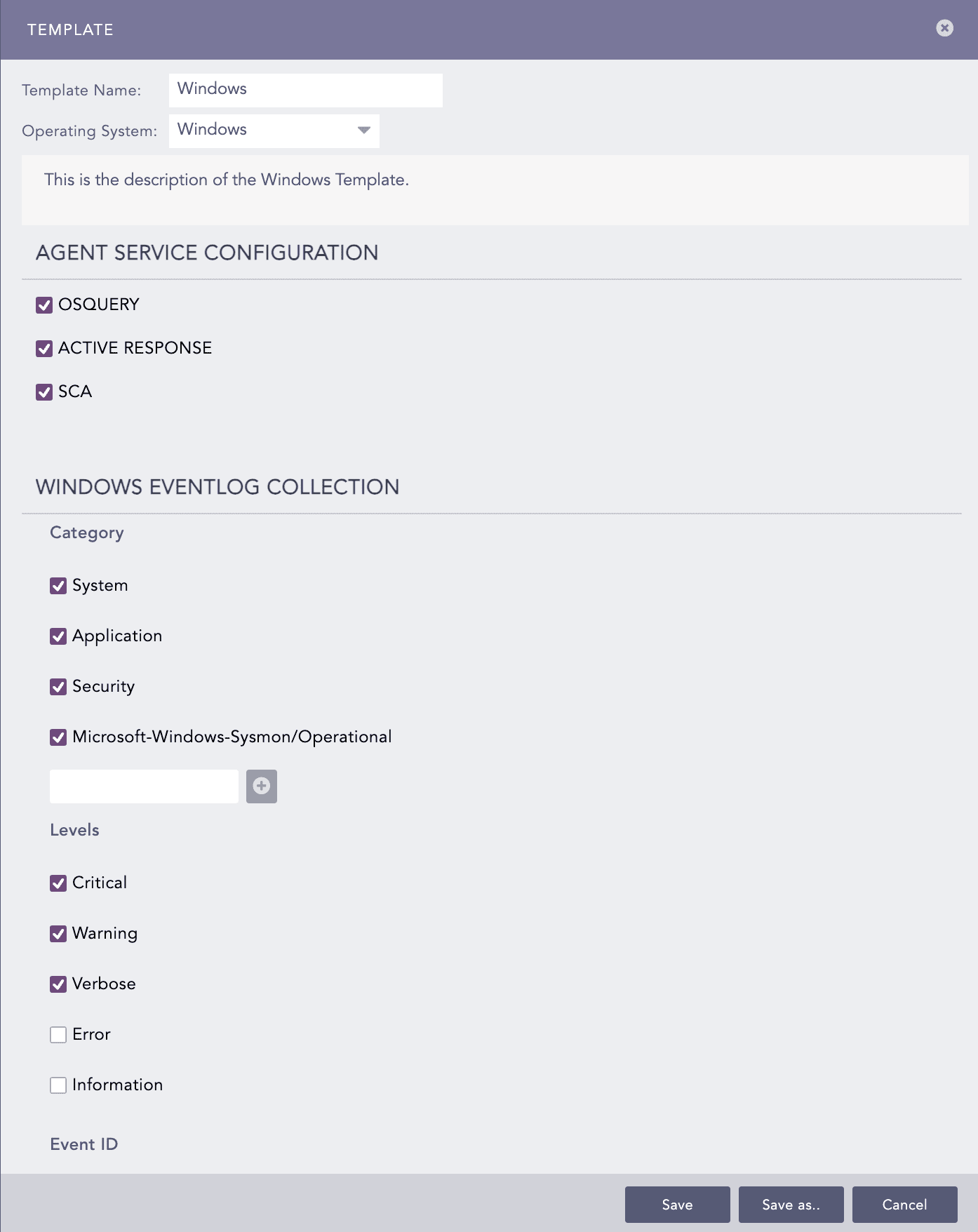Click the plus icon to add category
The image size is (978, 1232).
(262, 786)
